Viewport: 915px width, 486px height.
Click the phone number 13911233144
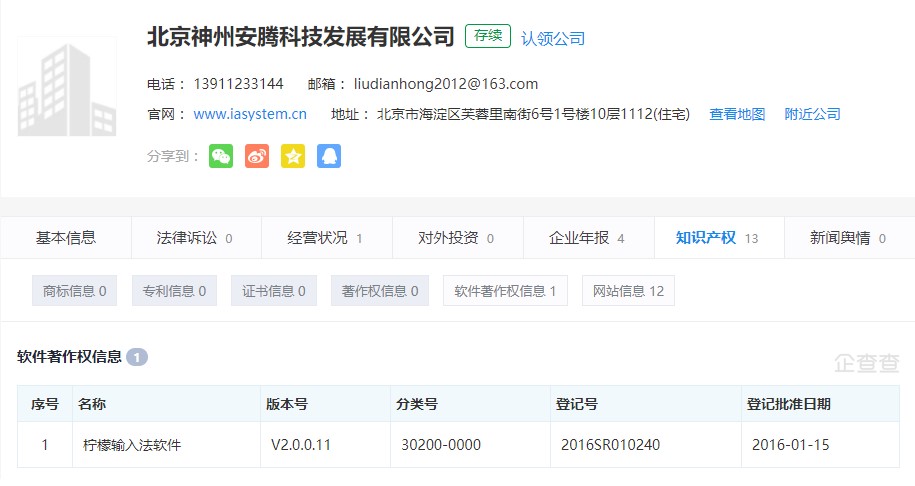click(238, 84)
